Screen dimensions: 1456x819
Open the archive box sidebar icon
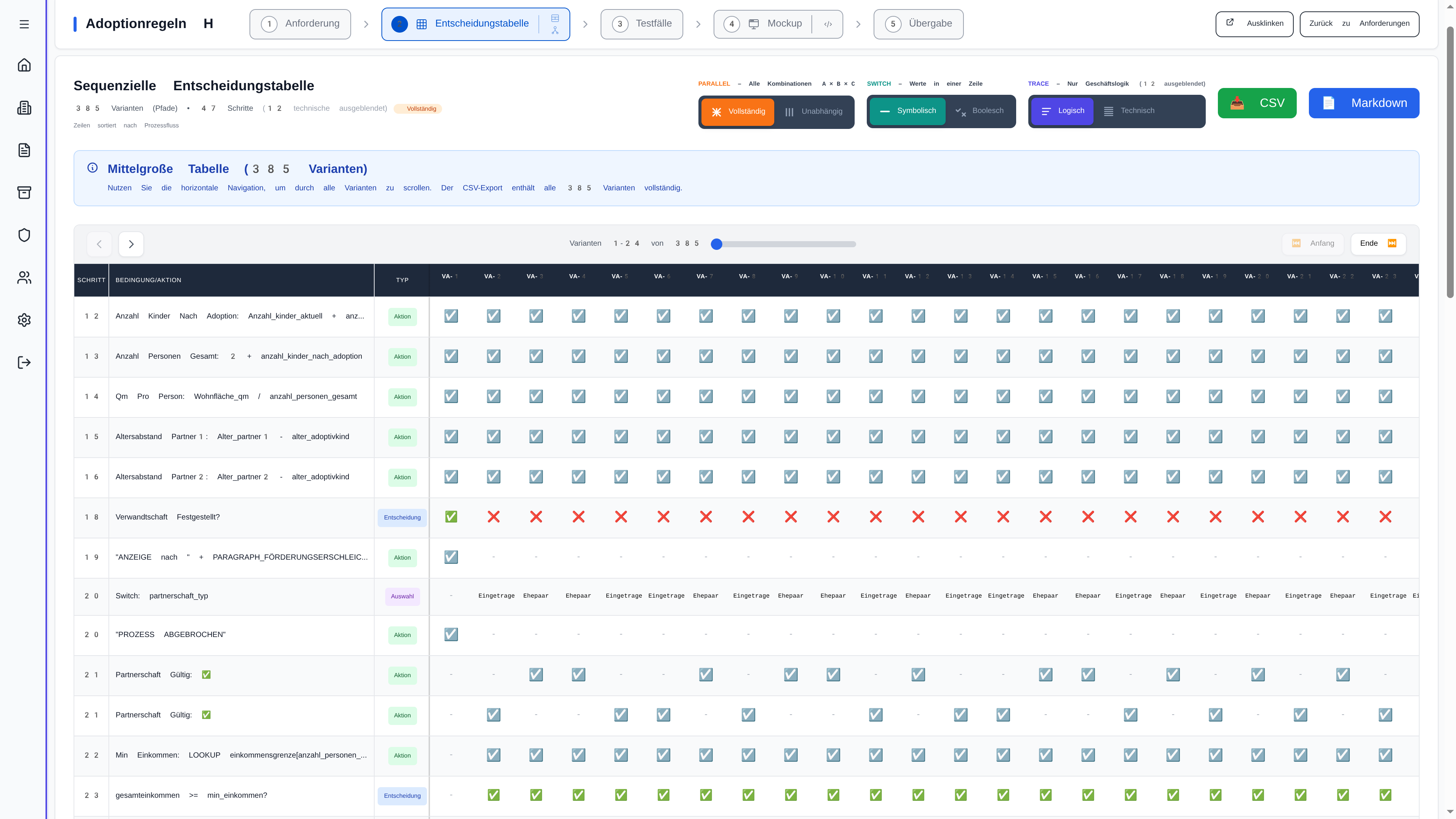click(24, 193)
